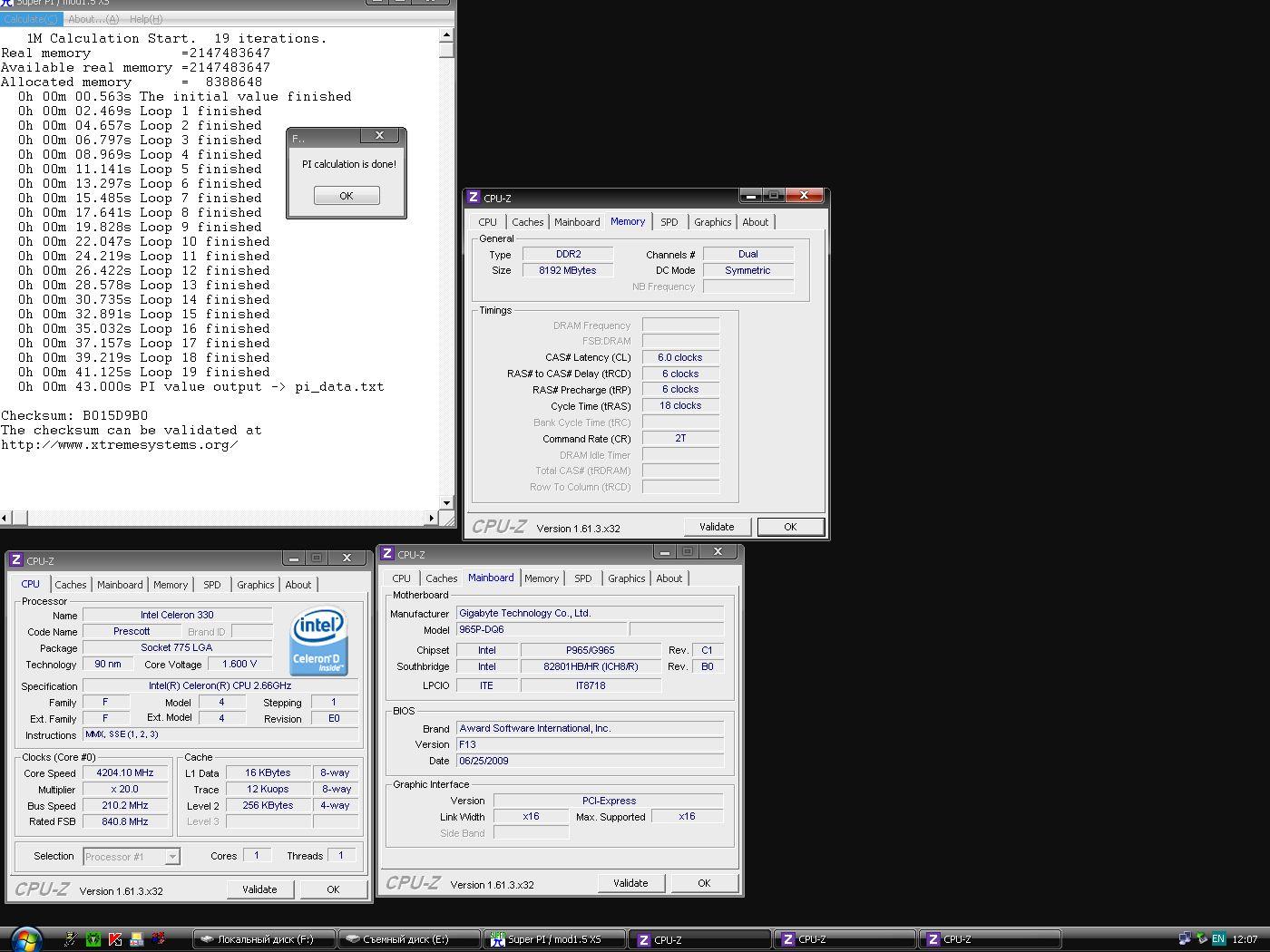Click the Z icon in CPU-Z Memory window title
This screenshot has width=1270, height=952.
point(473,198)
